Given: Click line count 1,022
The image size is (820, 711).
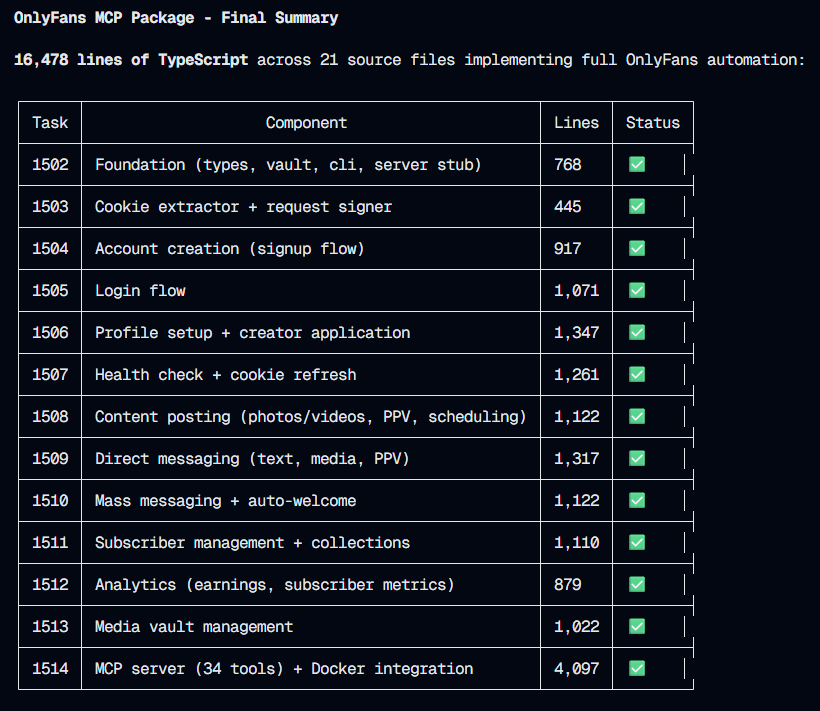Looking at the screenshot, I should pyautogui.click(x=576, y=626).
